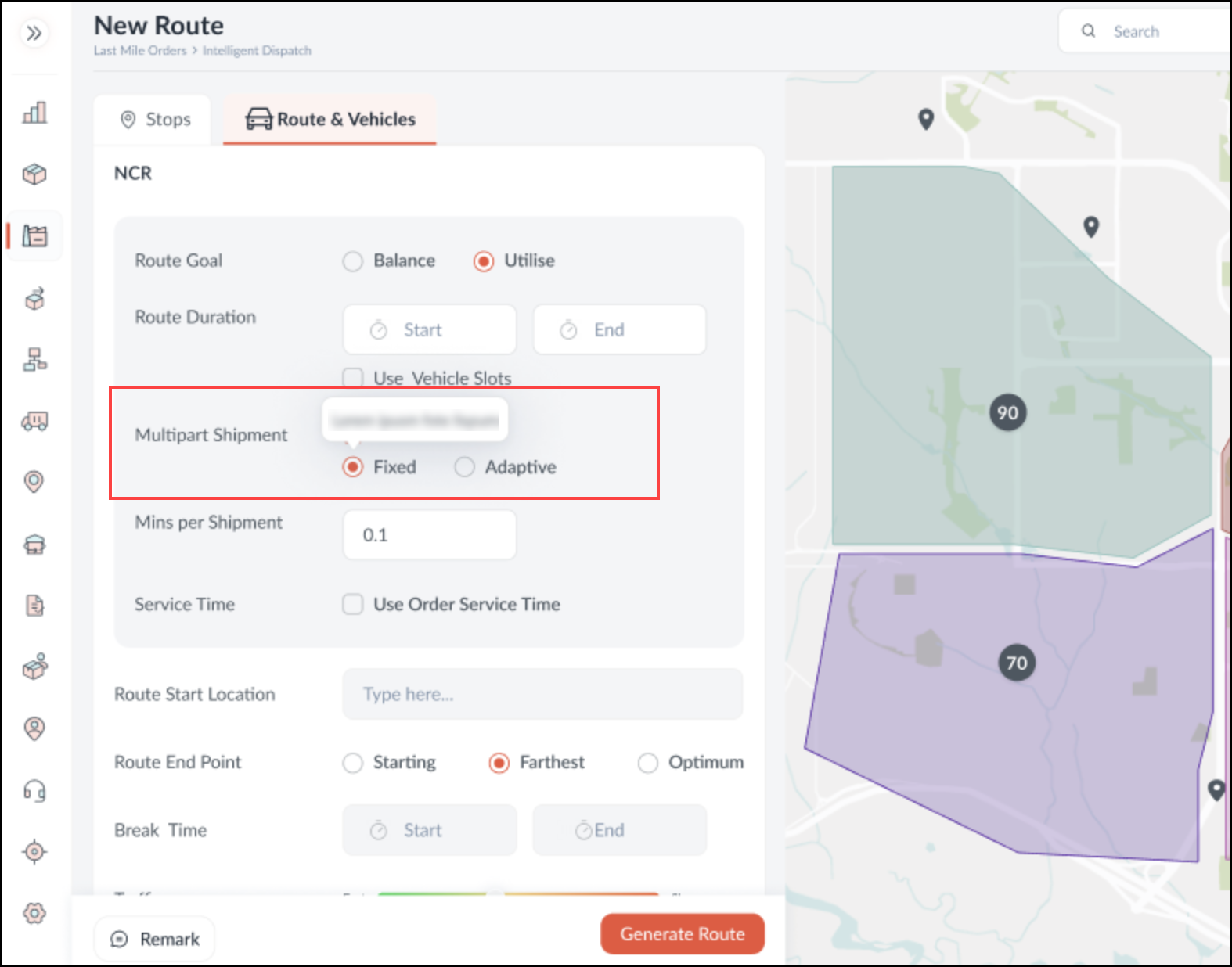Viewport: 1232px width, 967px height.
Task: Click the map pin near the green zone edge
Action: click(x=1091, y=227)
